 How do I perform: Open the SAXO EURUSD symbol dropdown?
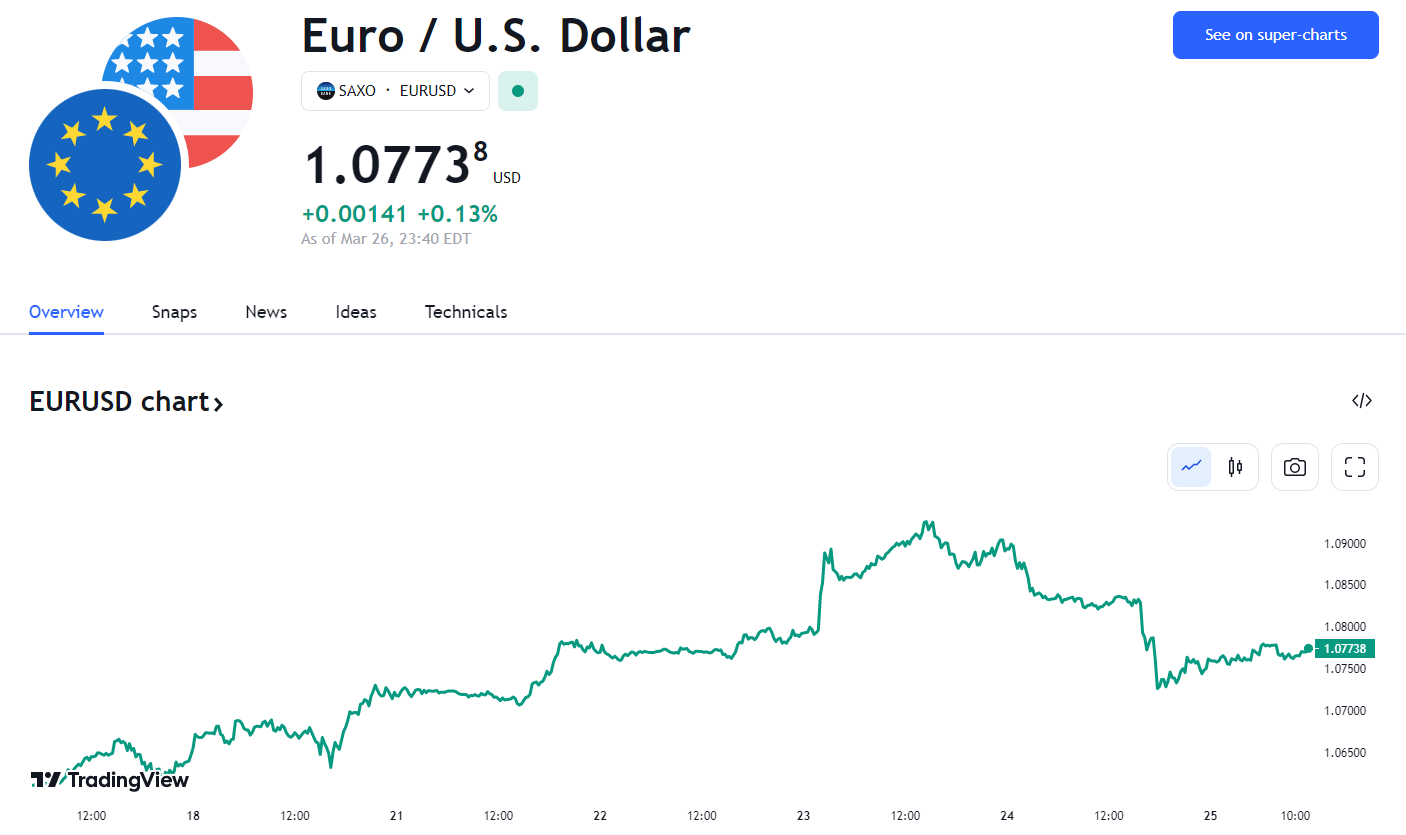(x=395, y=91)
